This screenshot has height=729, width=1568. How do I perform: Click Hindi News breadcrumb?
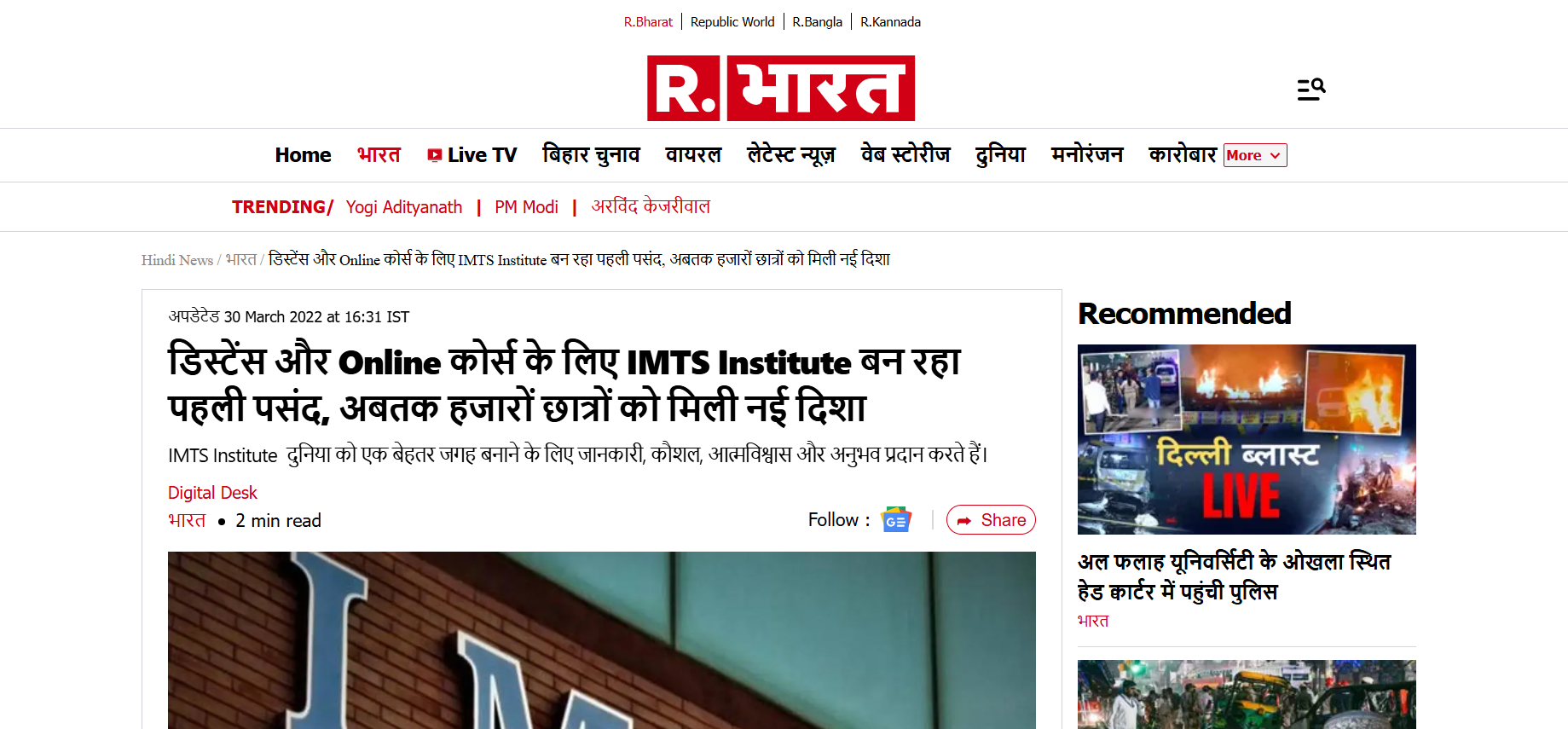[x=177, y=260]
